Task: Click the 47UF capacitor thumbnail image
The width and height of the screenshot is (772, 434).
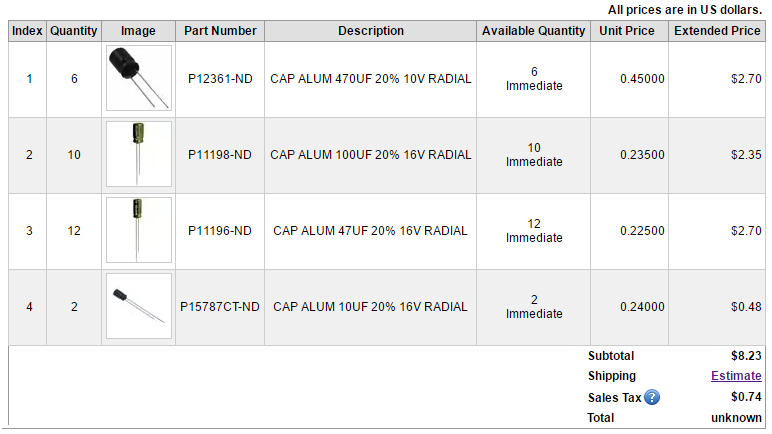Action: pos(138,230)
